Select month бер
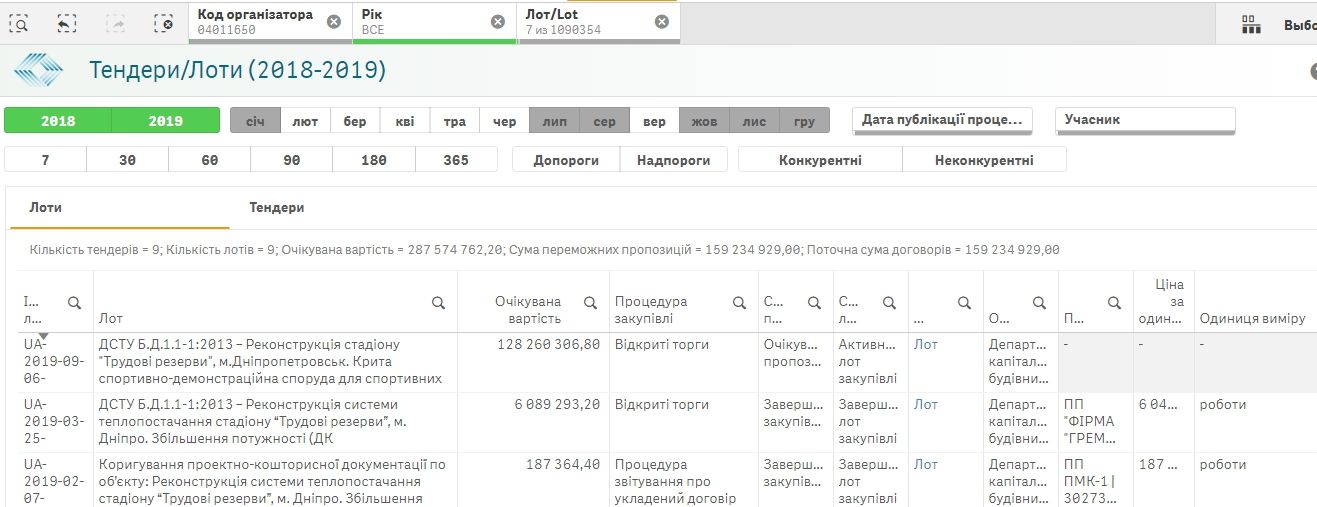The image size is (1317, 507). coord(355,121)
